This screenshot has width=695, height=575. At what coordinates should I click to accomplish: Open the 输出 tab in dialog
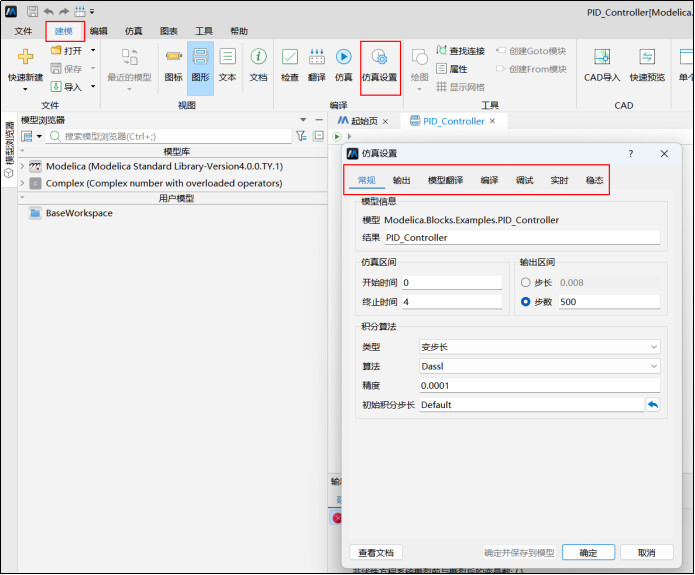pyautogui.click(x=402, y=180)
